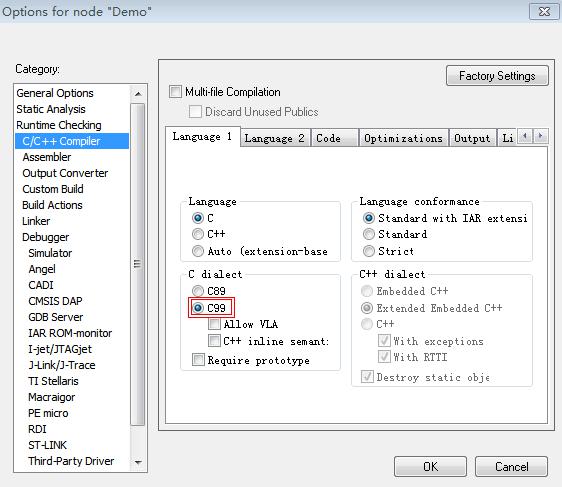Image resolution: width=562 pixels, height=487 pixels.
Task: Toggle Require prototypes checkbox
Action: [198, 359]
